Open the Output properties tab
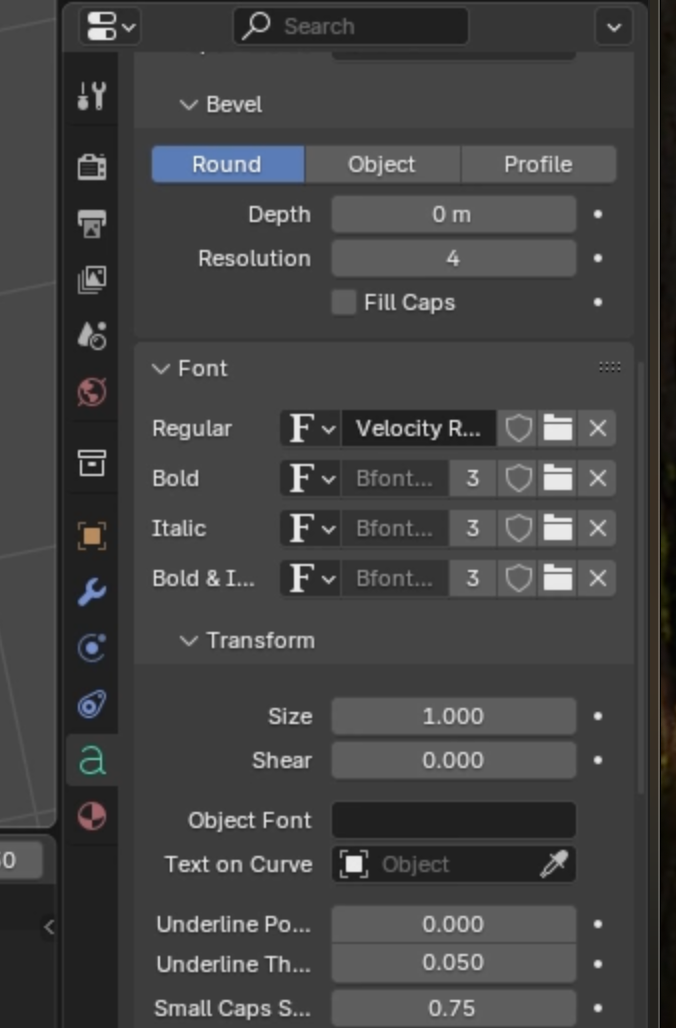Image resolution: width=676 pixels, height=1028 pixels. 92,224
